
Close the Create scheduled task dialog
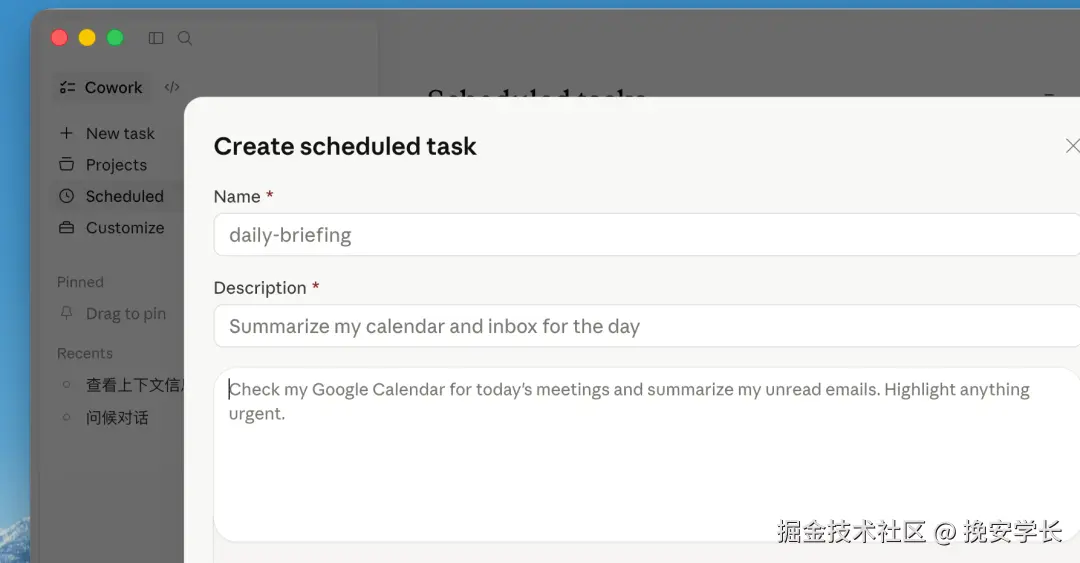point(1072,146)
